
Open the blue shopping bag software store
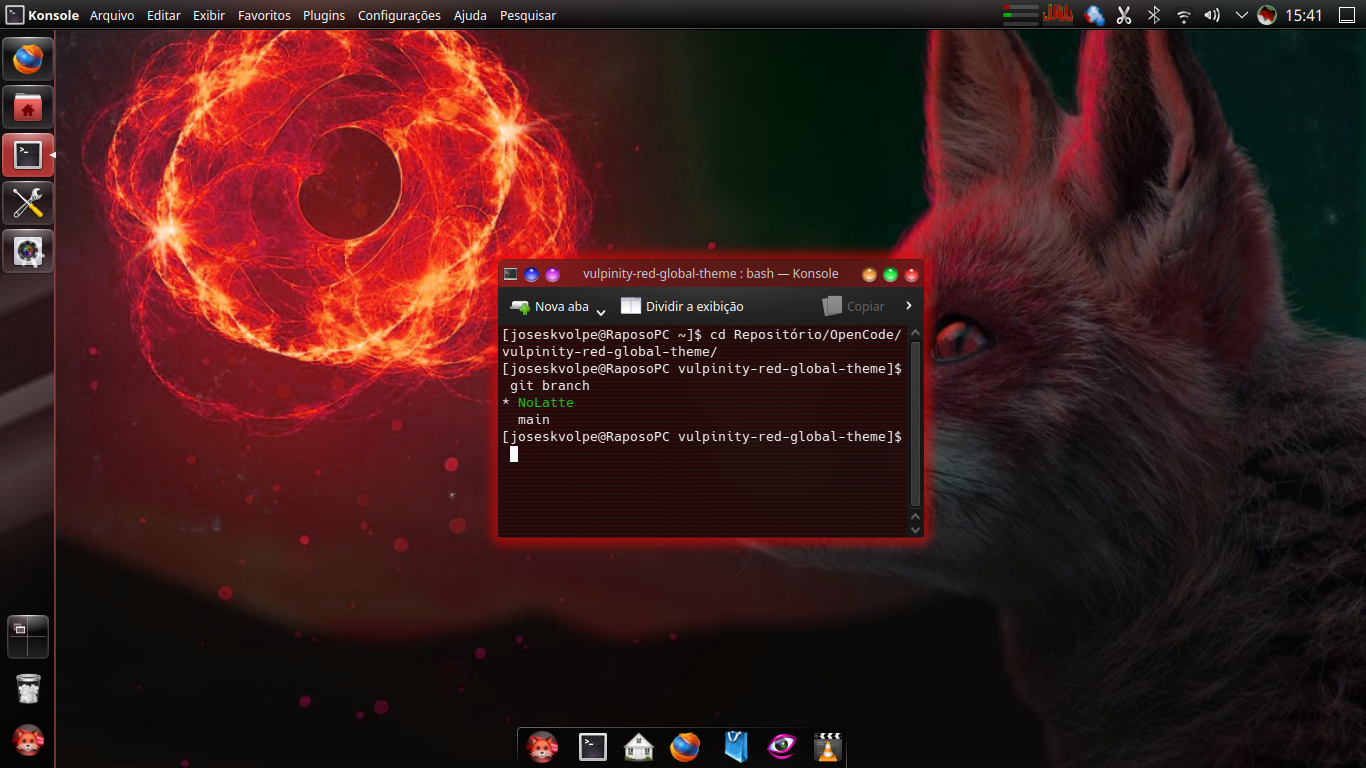(736, 747)
